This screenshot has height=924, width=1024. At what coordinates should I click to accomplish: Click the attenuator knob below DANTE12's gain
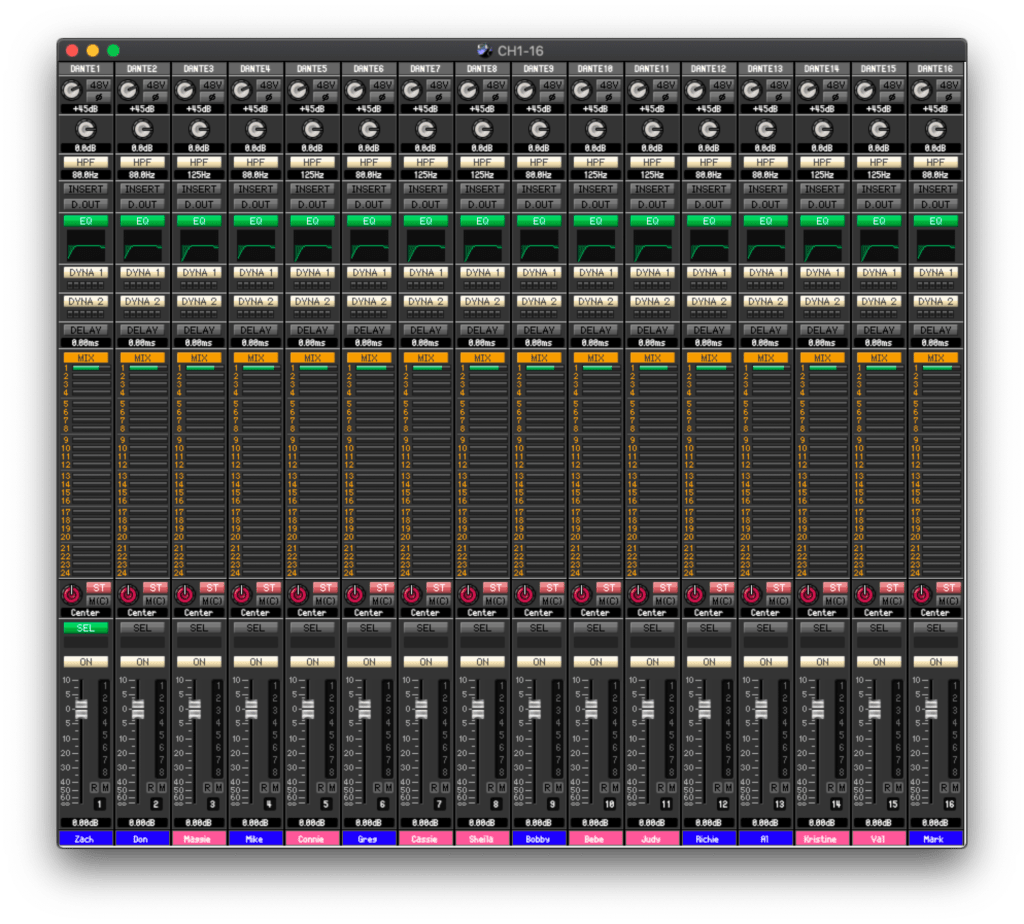click(x=709, y=129)
